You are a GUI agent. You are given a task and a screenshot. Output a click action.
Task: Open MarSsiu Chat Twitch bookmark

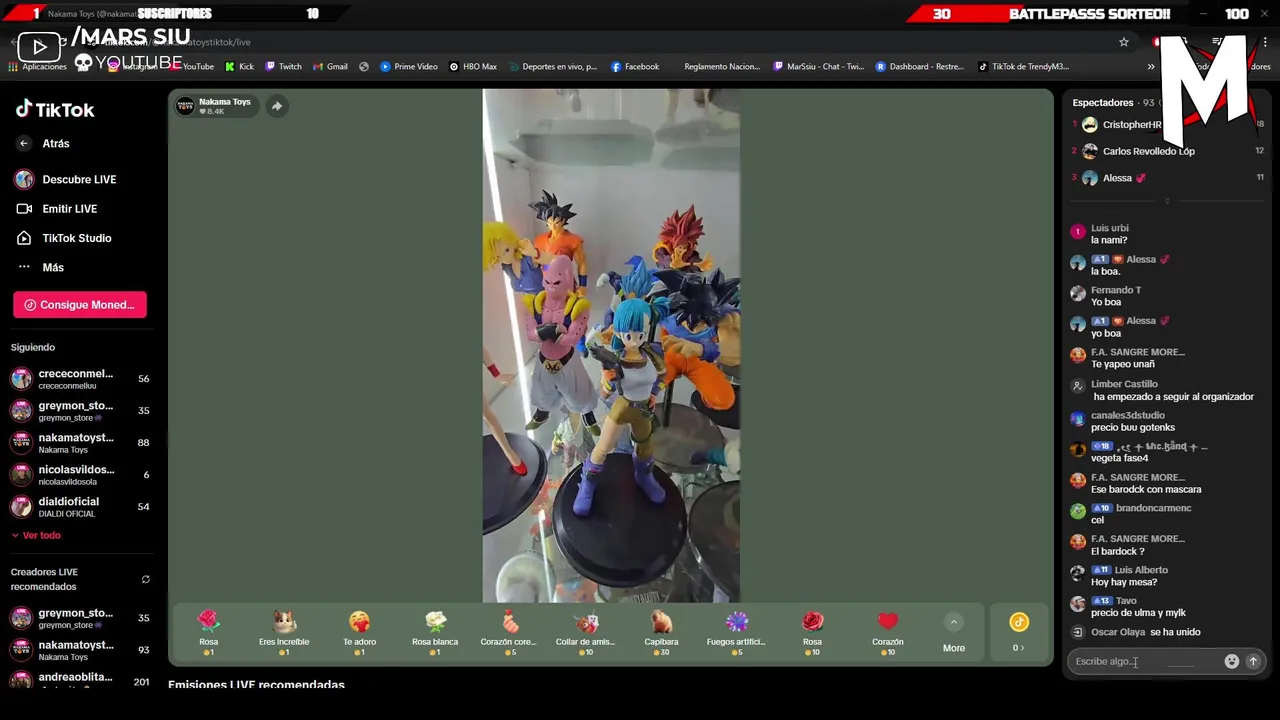[x=818, y=67]
